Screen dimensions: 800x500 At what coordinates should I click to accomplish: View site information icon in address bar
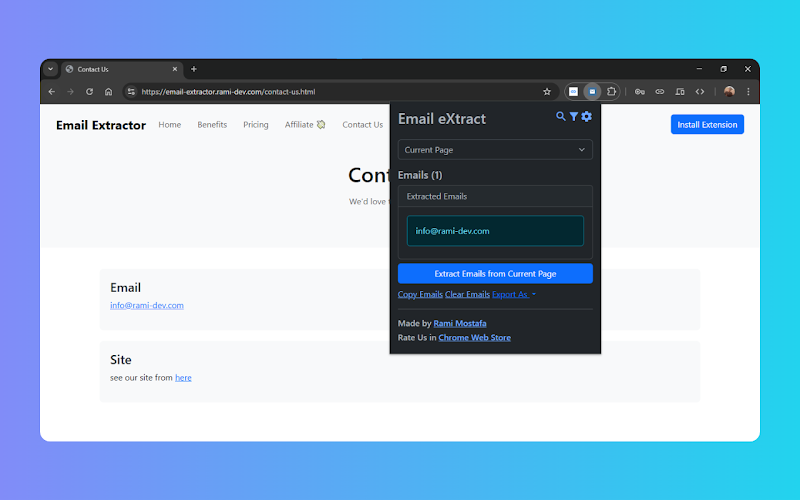131,92
